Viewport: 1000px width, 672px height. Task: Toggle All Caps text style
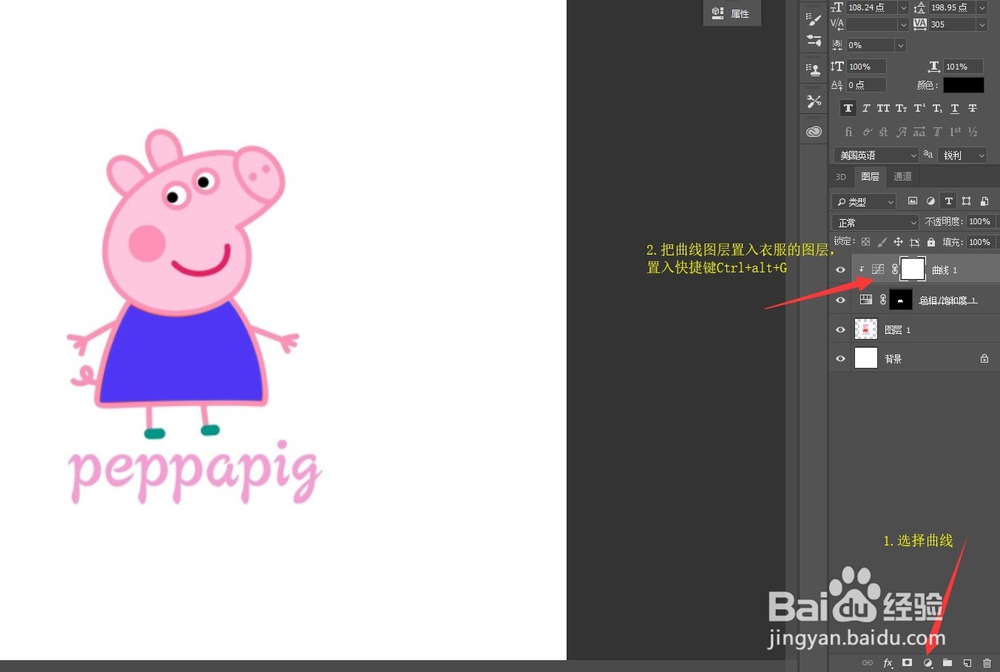pyautogui.click(x=883, y=108)
